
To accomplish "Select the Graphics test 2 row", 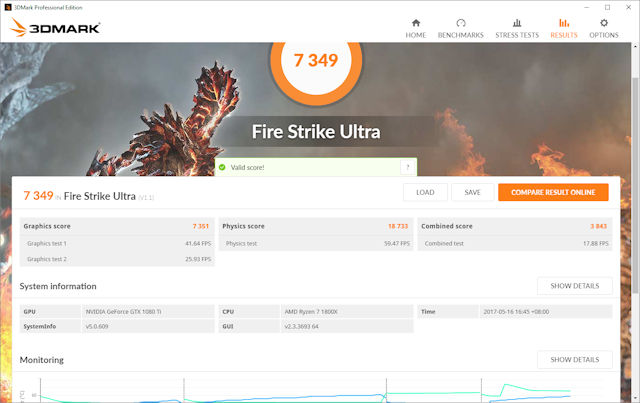I will [117, 259].
